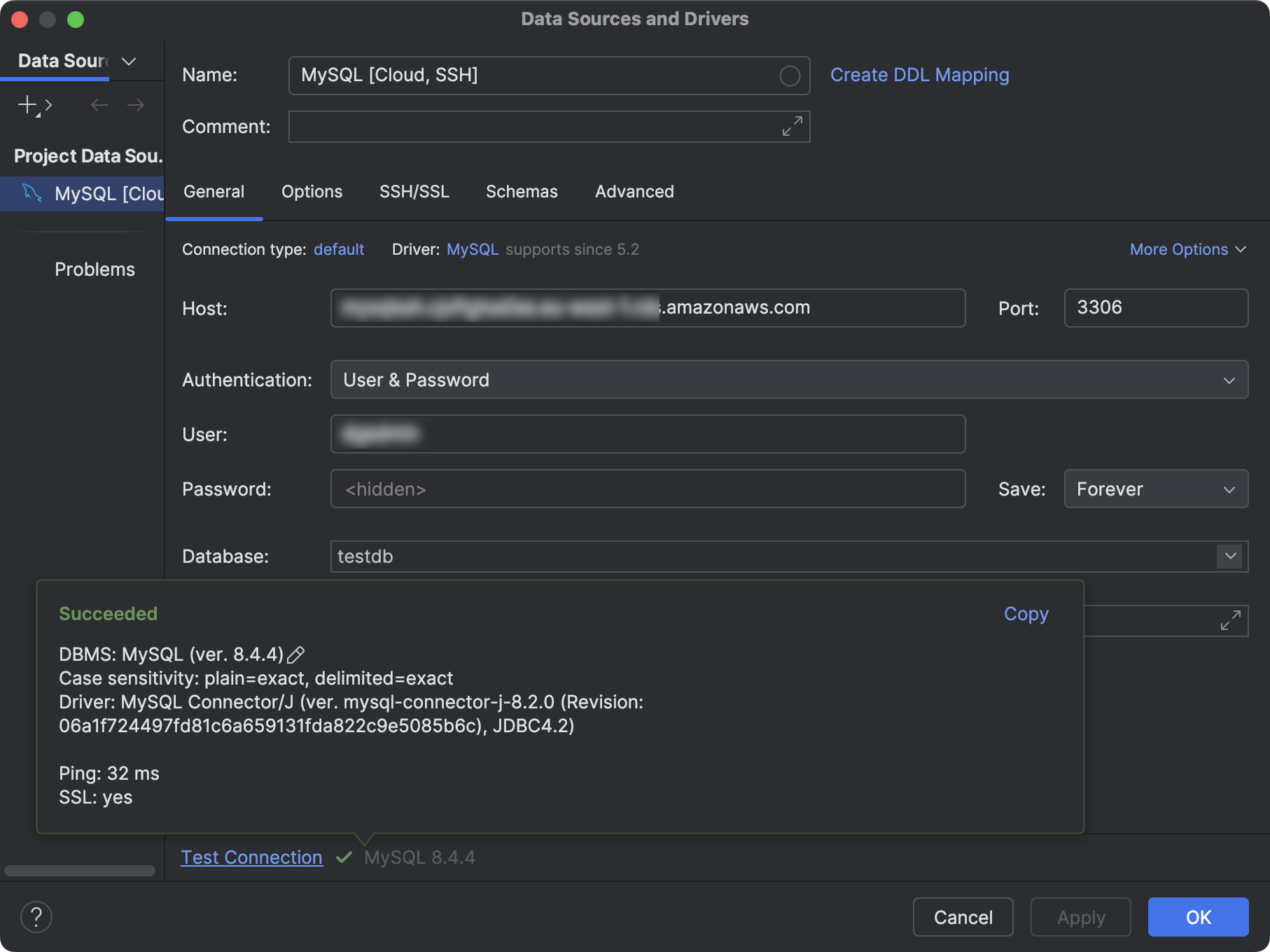The image size is (1270, 952).
Task: Click the green checkmark beside Test Connection
Action: 344,857
